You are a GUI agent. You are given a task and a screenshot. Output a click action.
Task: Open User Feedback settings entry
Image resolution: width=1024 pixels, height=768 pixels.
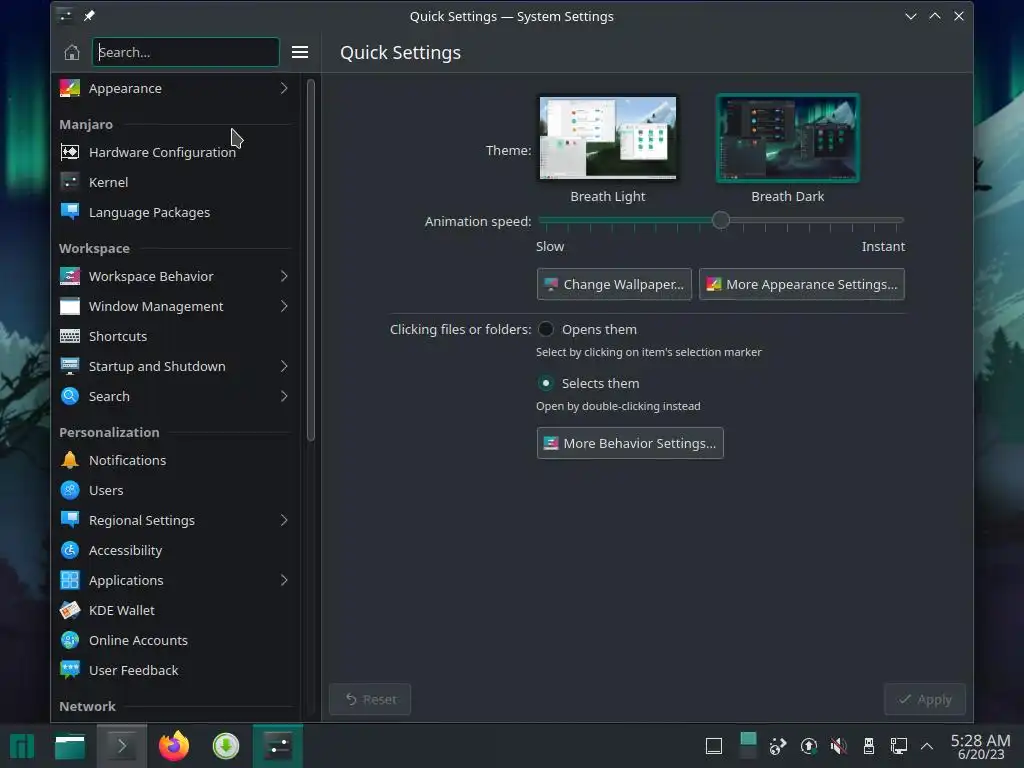coord(175,671)
